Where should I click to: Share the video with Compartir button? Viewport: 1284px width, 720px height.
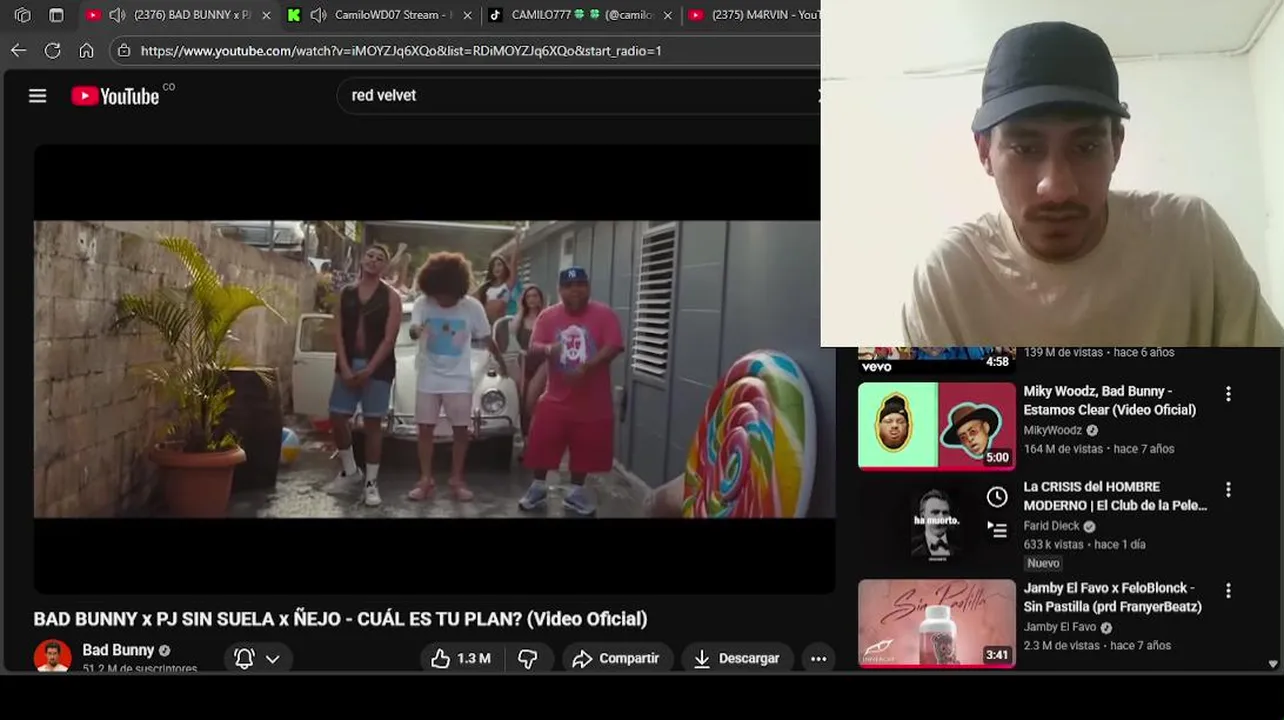(616, 658)
